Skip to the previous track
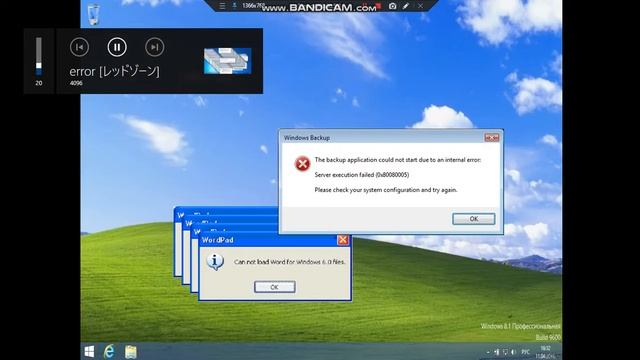 [79, 47]
